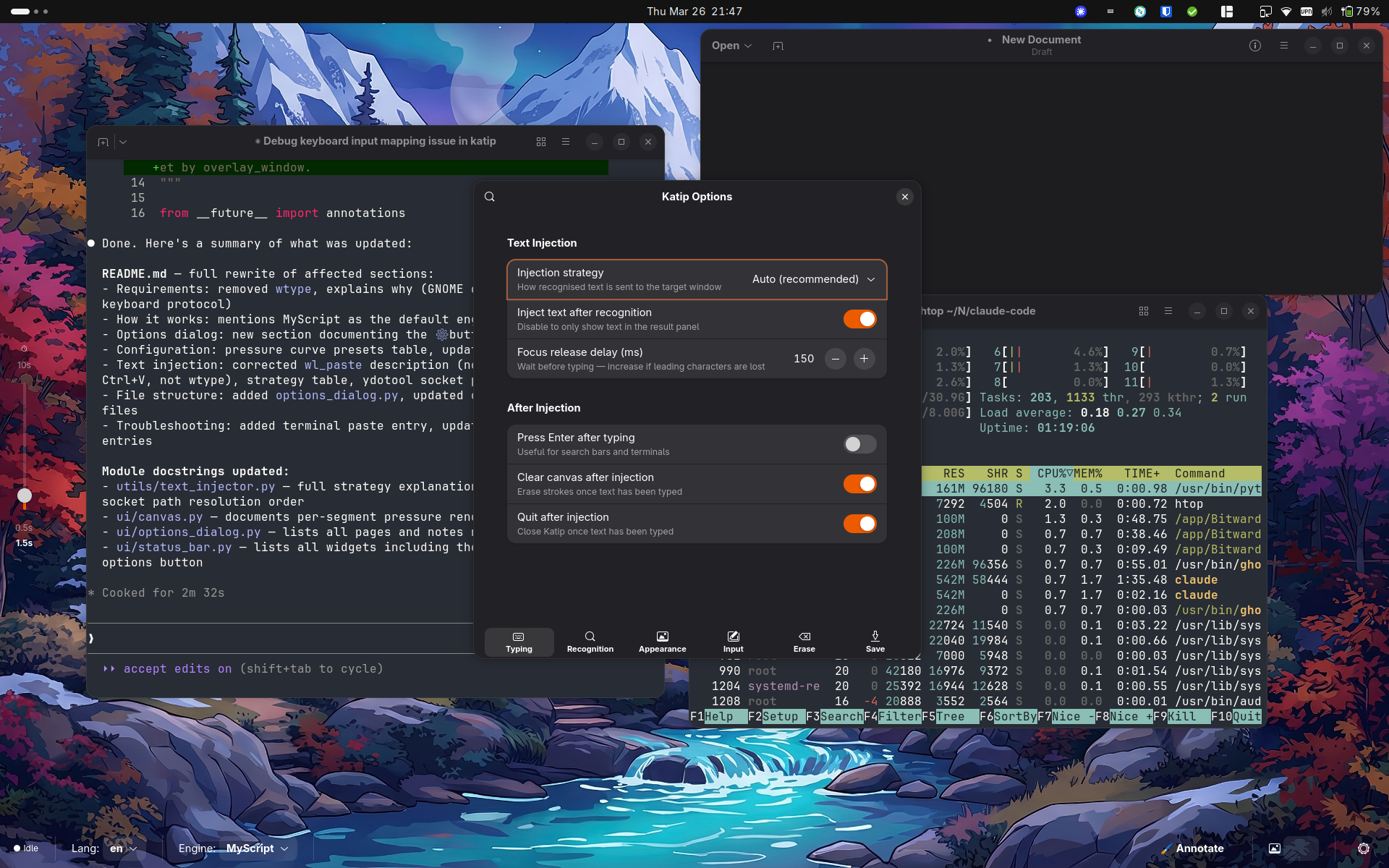
Task: Switch to the Appearance options tab
Action: click(662, 642)
